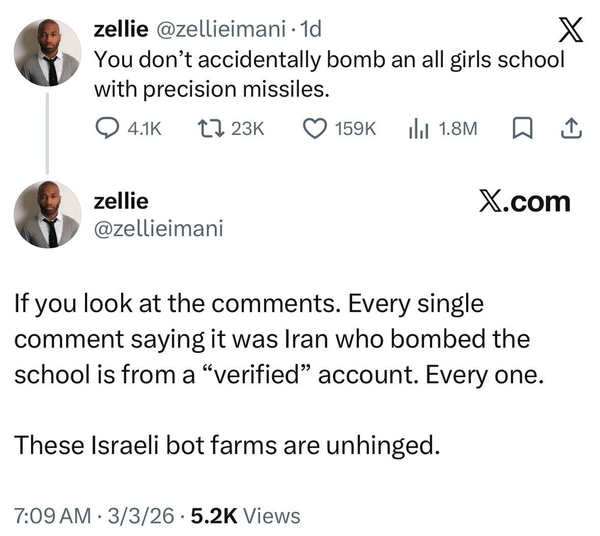Open the lower zellie profile picture
The image size is (600, 536).
[x=48, y=214]
